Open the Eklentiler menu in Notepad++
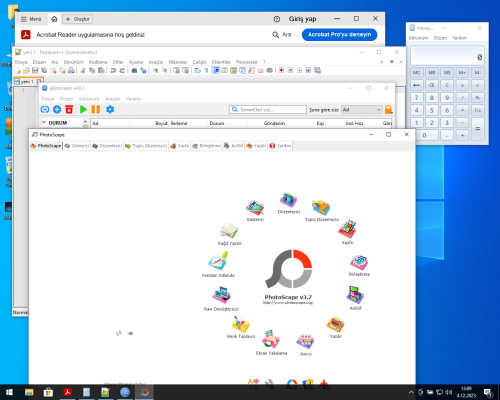Screen dimensions: 500x400 coord(221,62)
